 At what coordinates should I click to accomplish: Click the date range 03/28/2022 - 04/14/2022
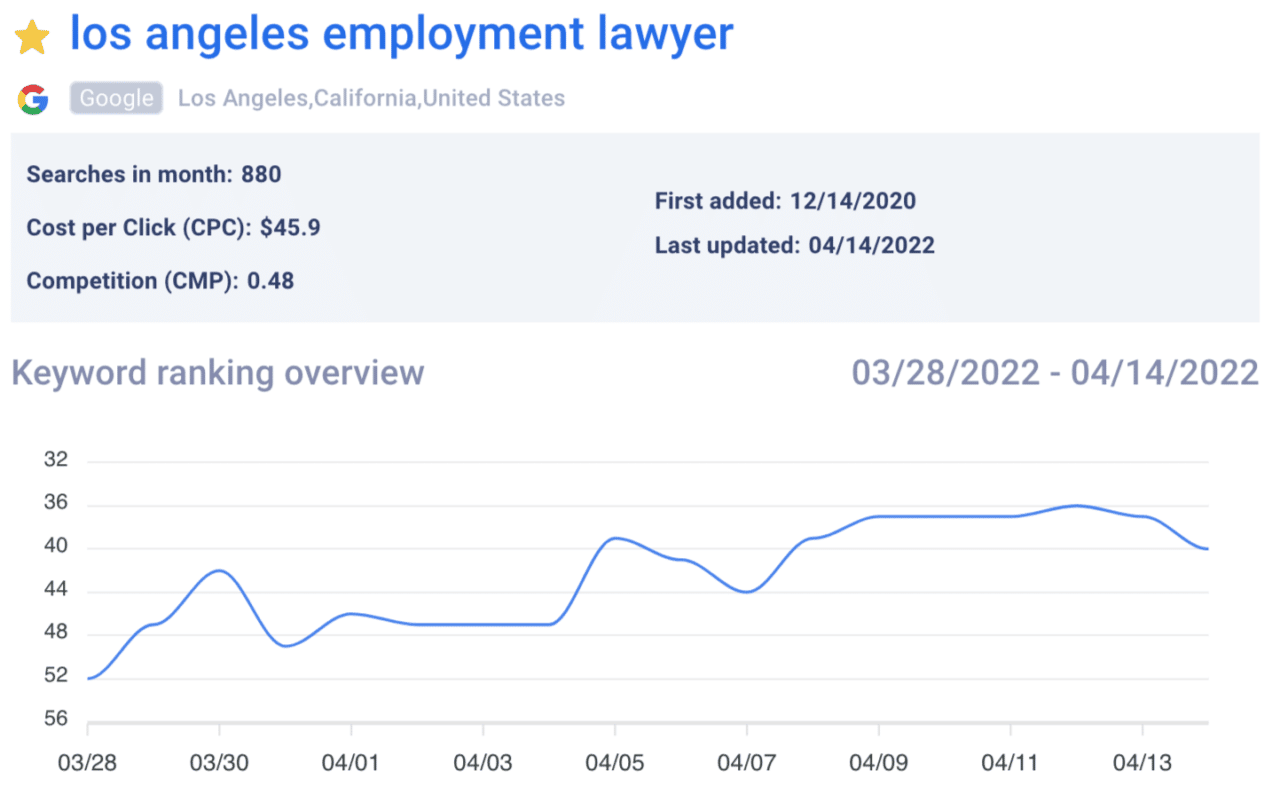(x=1055, y=373)
